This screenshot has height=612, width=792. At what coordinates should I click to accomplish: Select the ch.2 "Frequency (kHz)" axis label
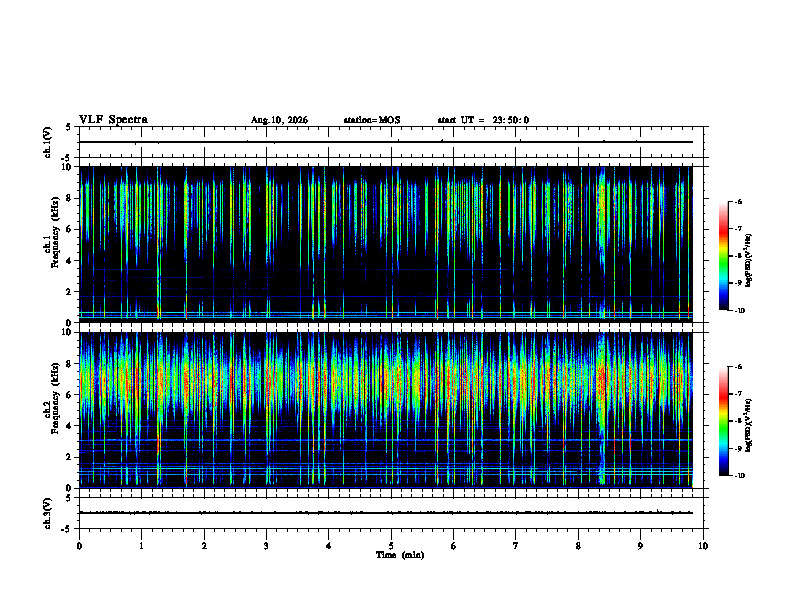[x=56, y=398]
